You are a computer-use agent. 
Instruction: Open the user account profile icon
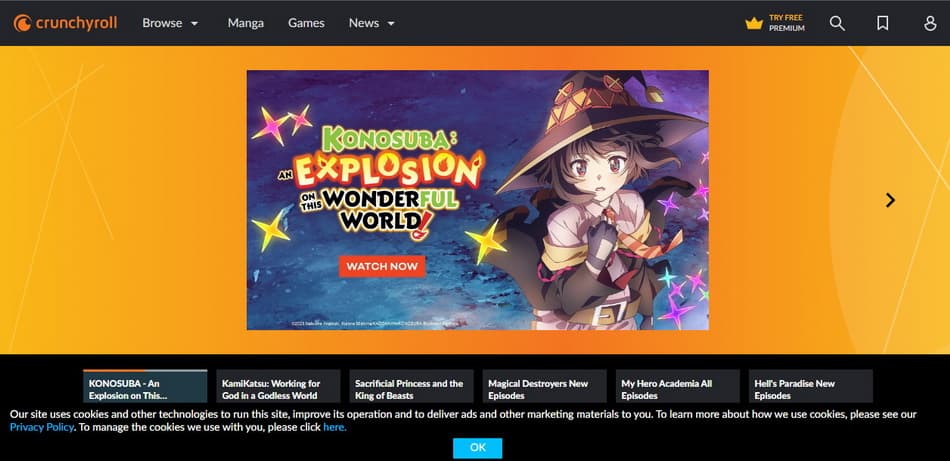[929, 23]
